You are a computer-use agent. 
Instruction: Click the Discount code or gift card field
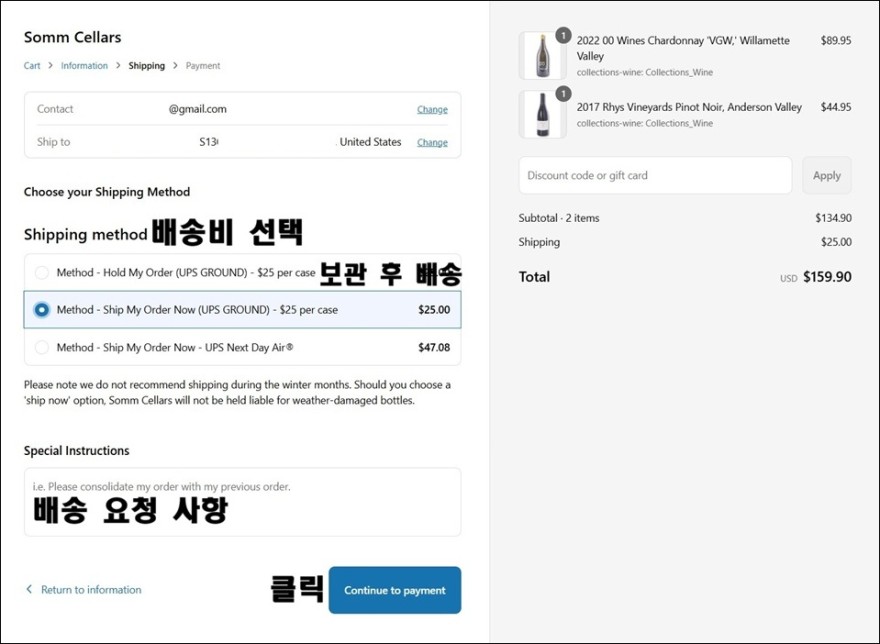click(655, 175)
